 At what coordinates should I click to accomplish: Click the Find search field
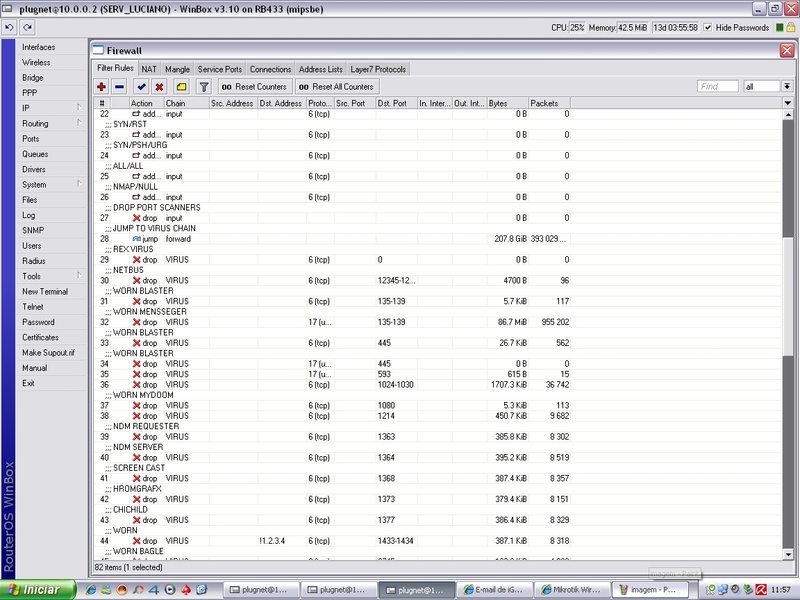718,87
